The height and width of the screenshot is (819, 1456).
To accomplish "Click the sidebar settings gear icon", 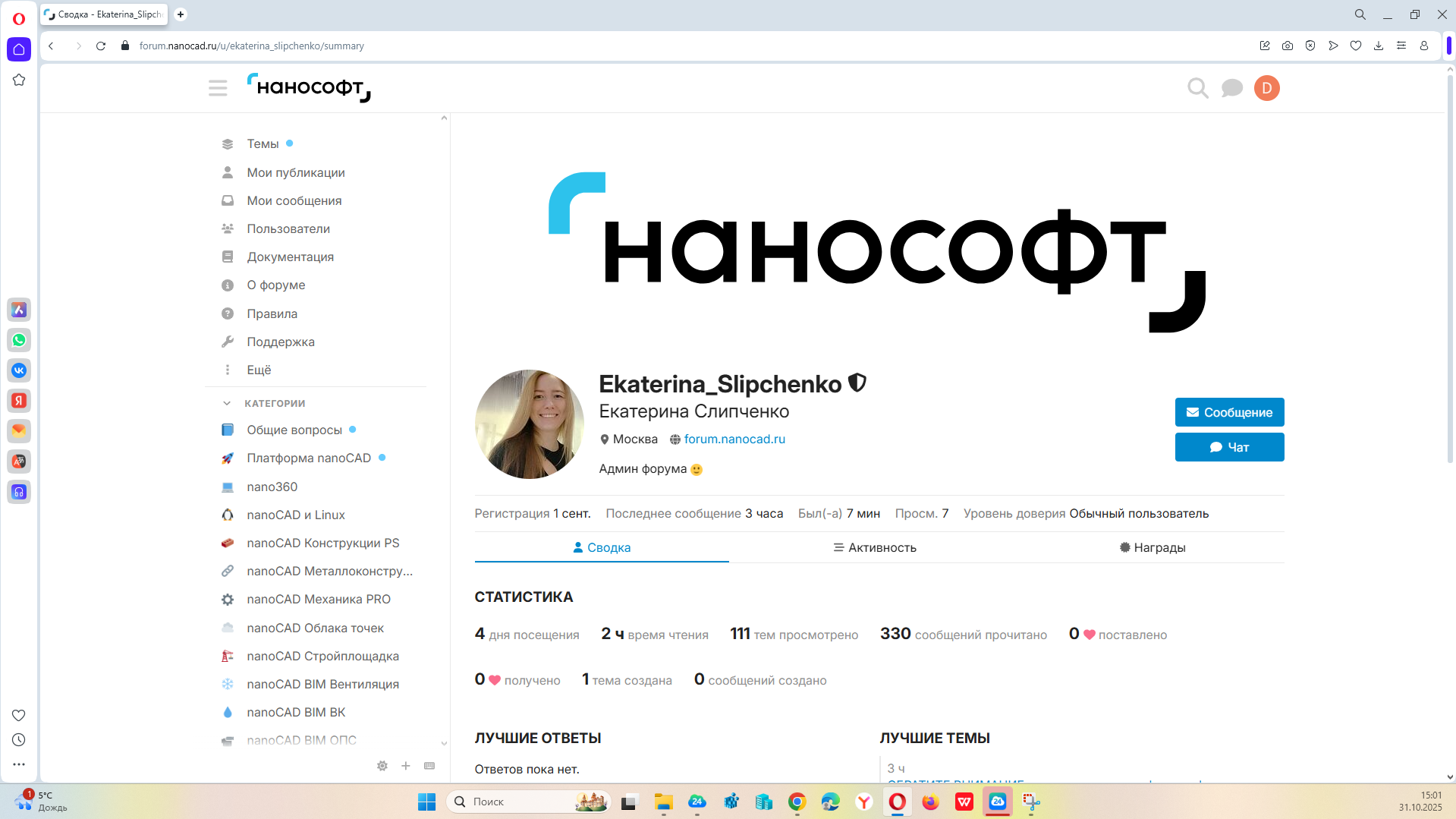I will pyautogui.click(x=382, y=766).
